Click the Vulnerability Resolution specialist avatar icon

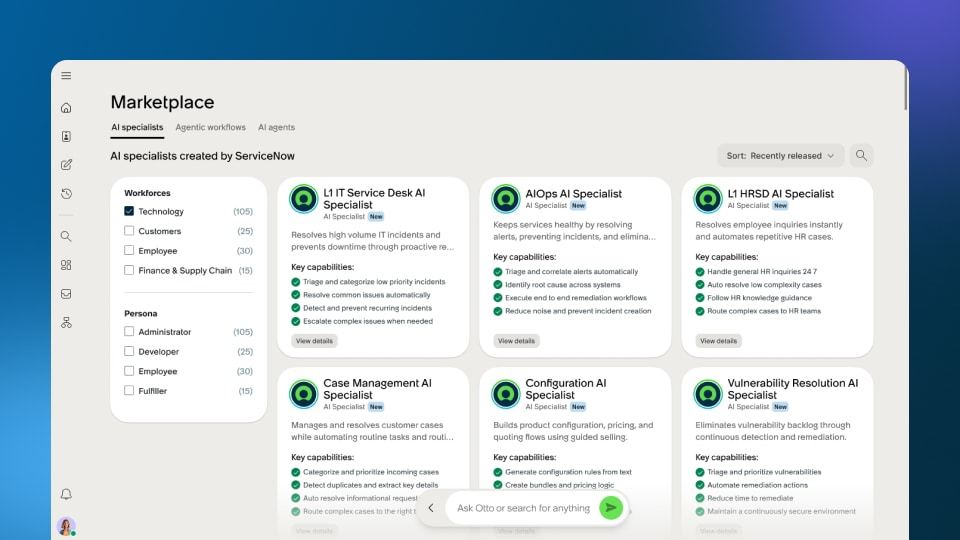pos(708,394)
